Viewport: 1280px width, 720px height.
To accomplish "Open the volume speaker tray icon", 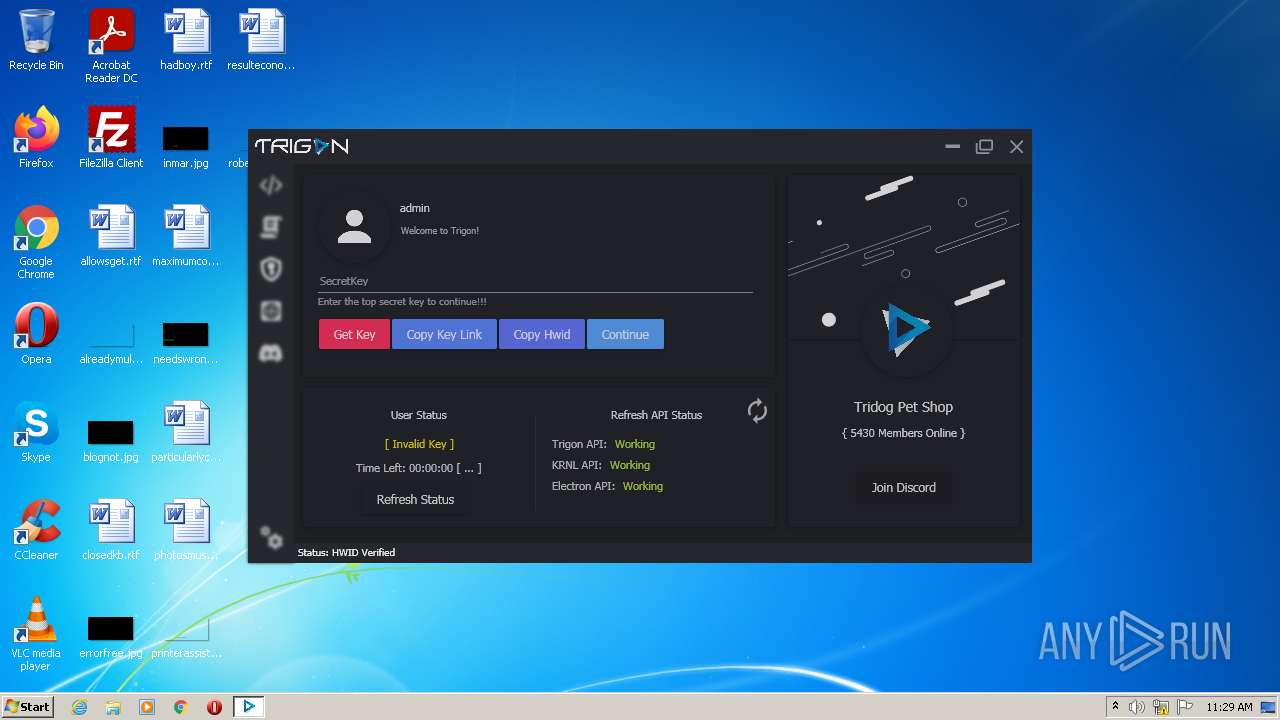I will pos(1137,707).
